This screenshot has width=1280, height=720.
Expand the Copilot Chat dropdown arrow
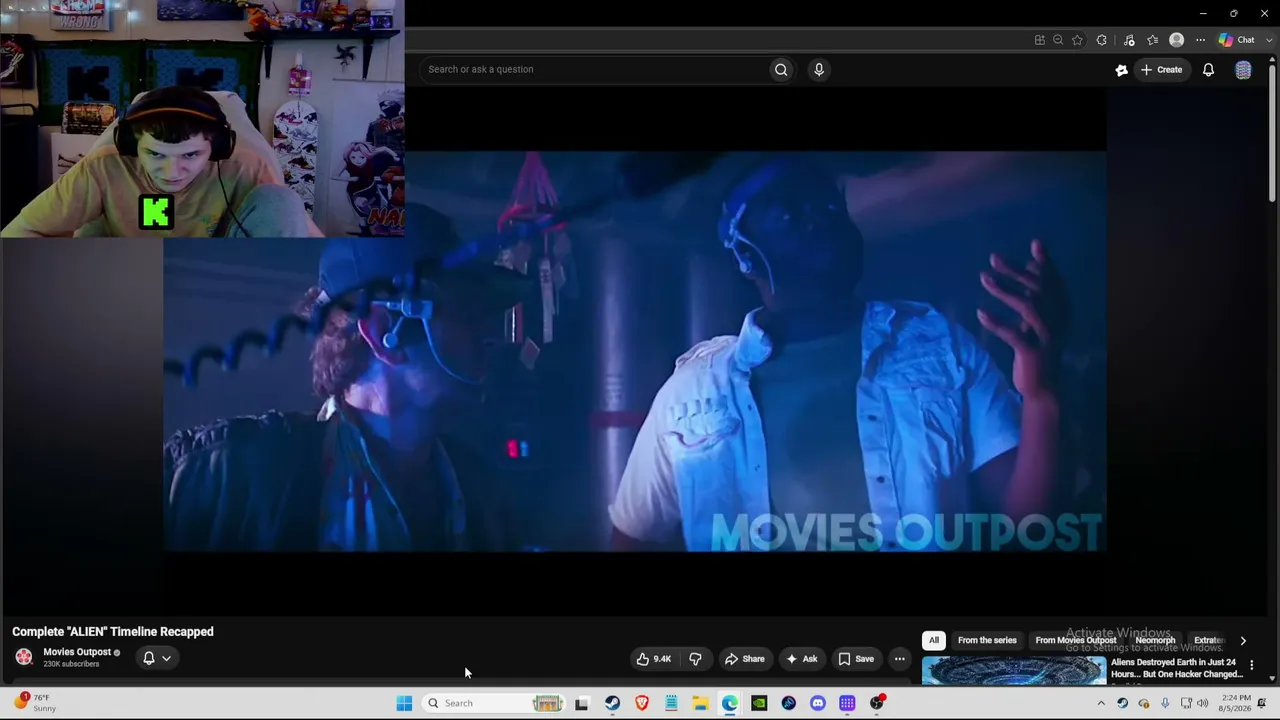[1269, 40]
